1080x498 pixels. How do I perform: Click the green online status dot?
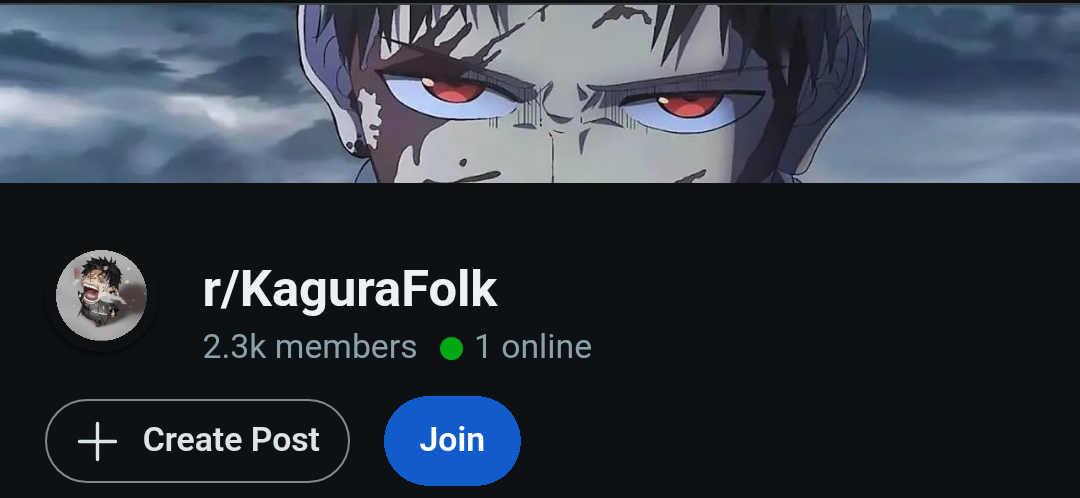click(451, 348)
